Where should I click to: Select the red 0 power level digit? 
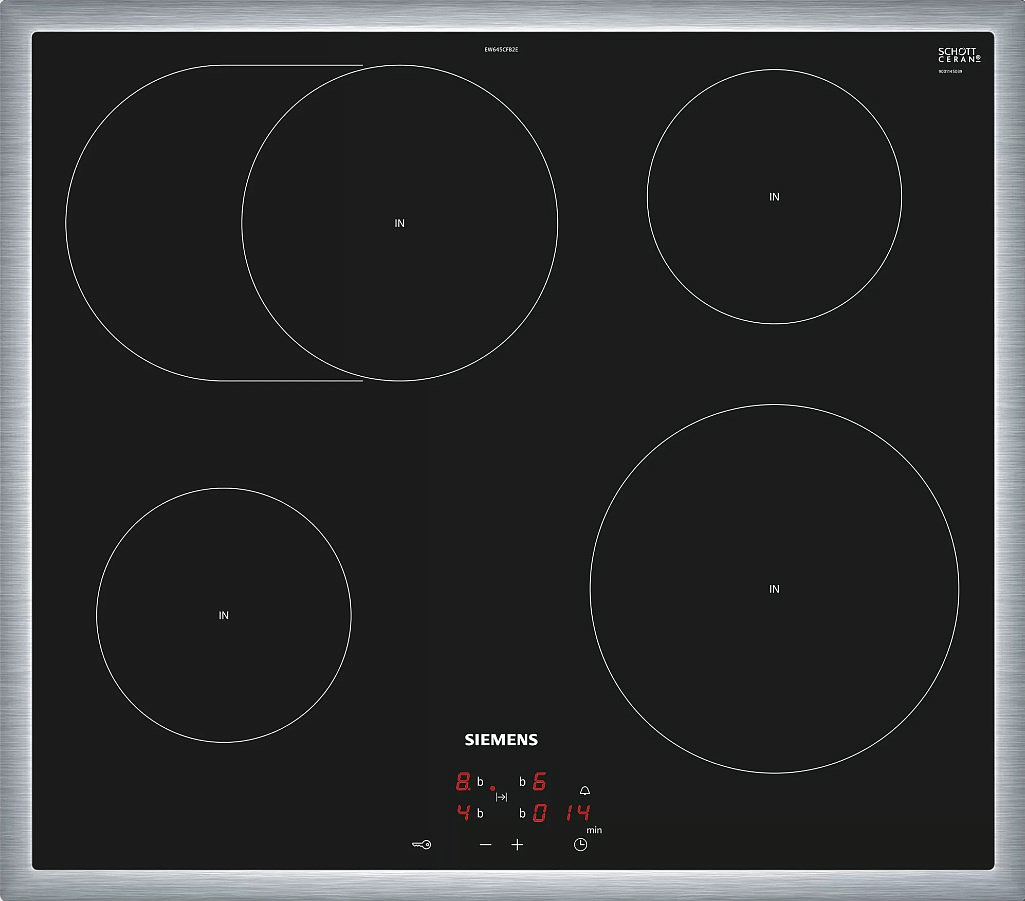point(539,813)
